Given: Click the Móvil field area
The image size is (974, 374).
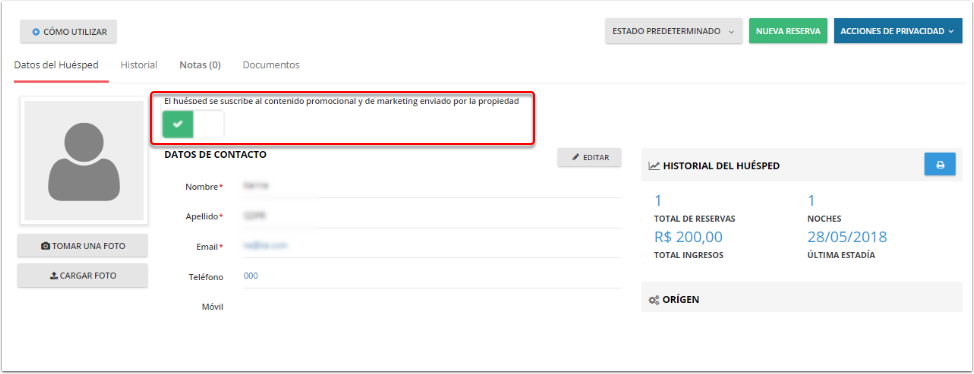Looking at the screenshot, I should pyautogui.click(x=432, y=306).
